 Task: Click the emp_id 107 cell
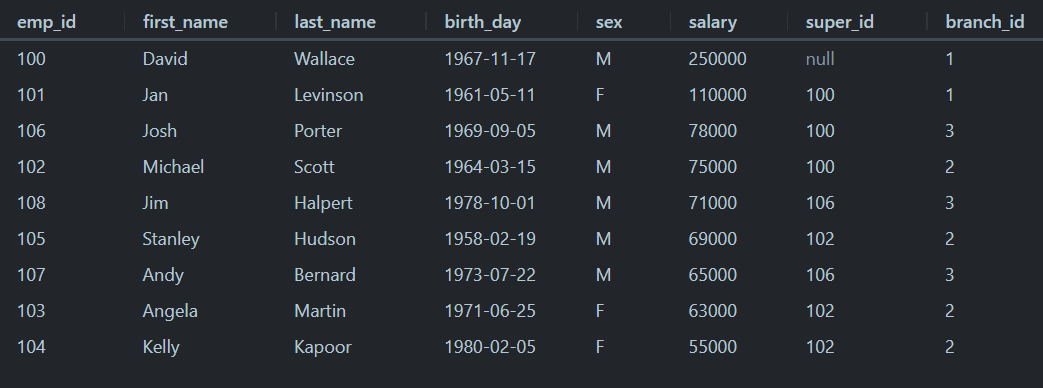(31, 275)
